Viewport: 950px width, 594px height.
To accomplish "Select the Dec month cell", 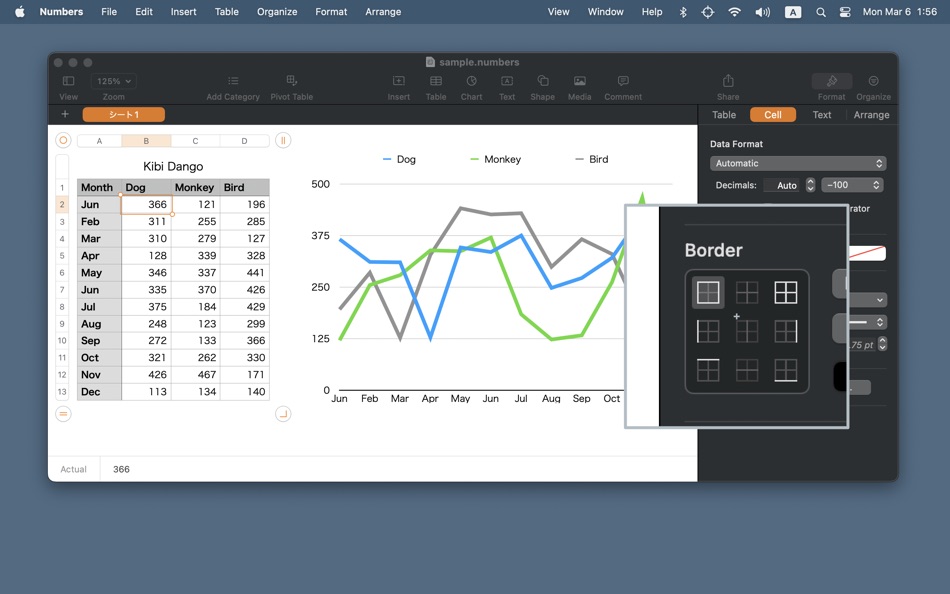I will click(x=99, y=392).
